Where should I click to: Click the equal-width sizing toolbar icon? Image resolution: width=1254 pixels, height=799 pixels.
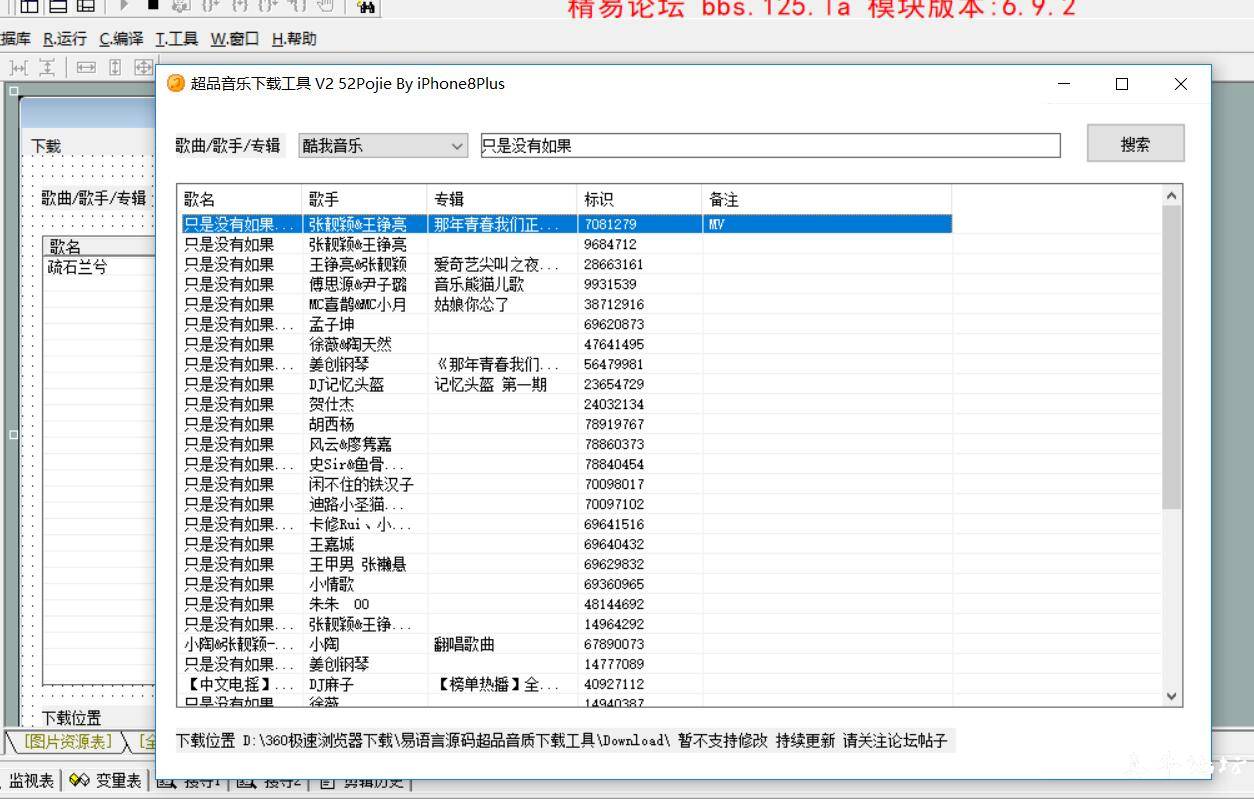(86, 67)
